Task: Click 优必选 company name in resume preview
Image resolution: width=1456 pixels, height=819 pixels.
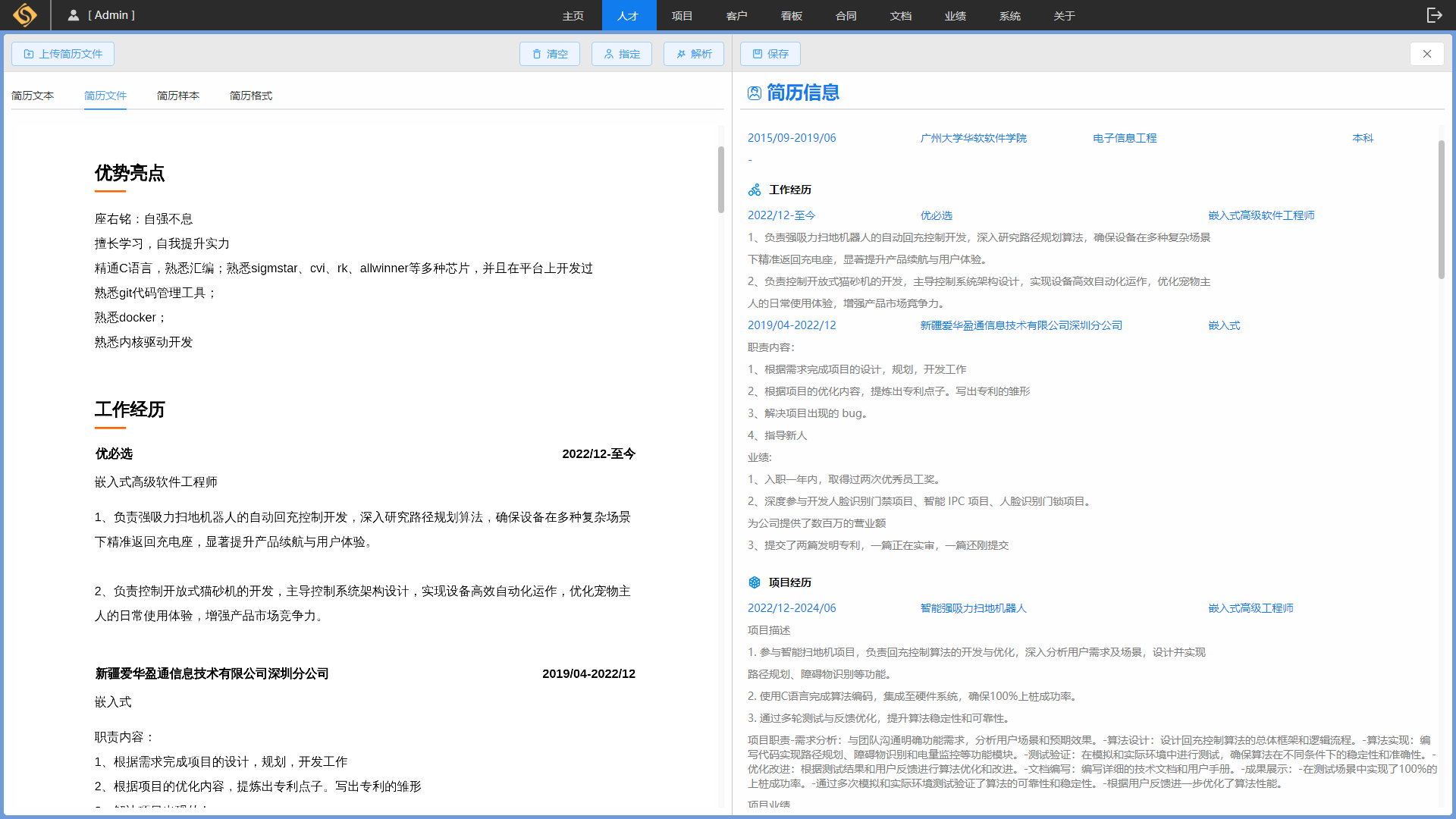Action: pos(114,453)
